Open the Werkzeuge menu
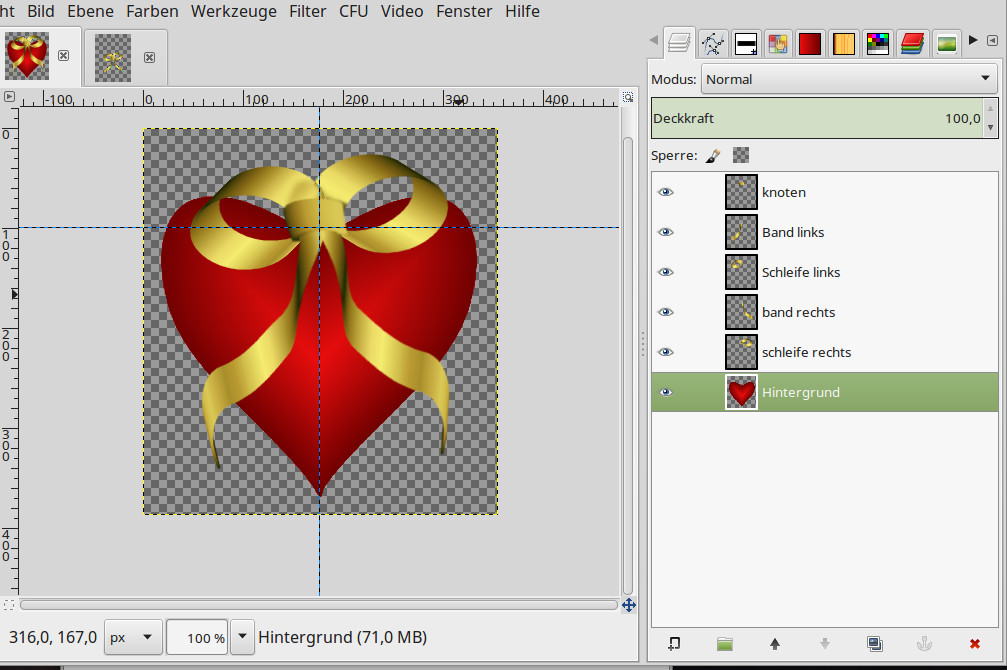The height and width of the screenshot is (670, 1007). pos(234,11)
